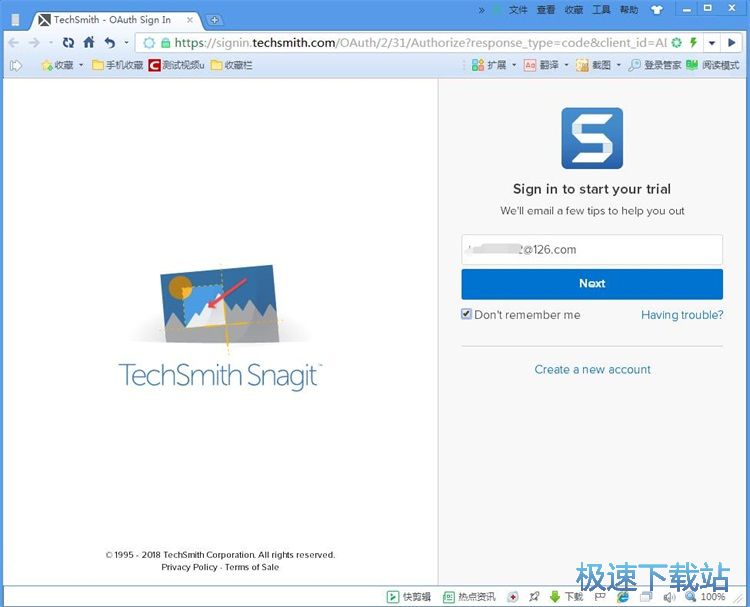Open 快剪辑 in status bar

409,596
